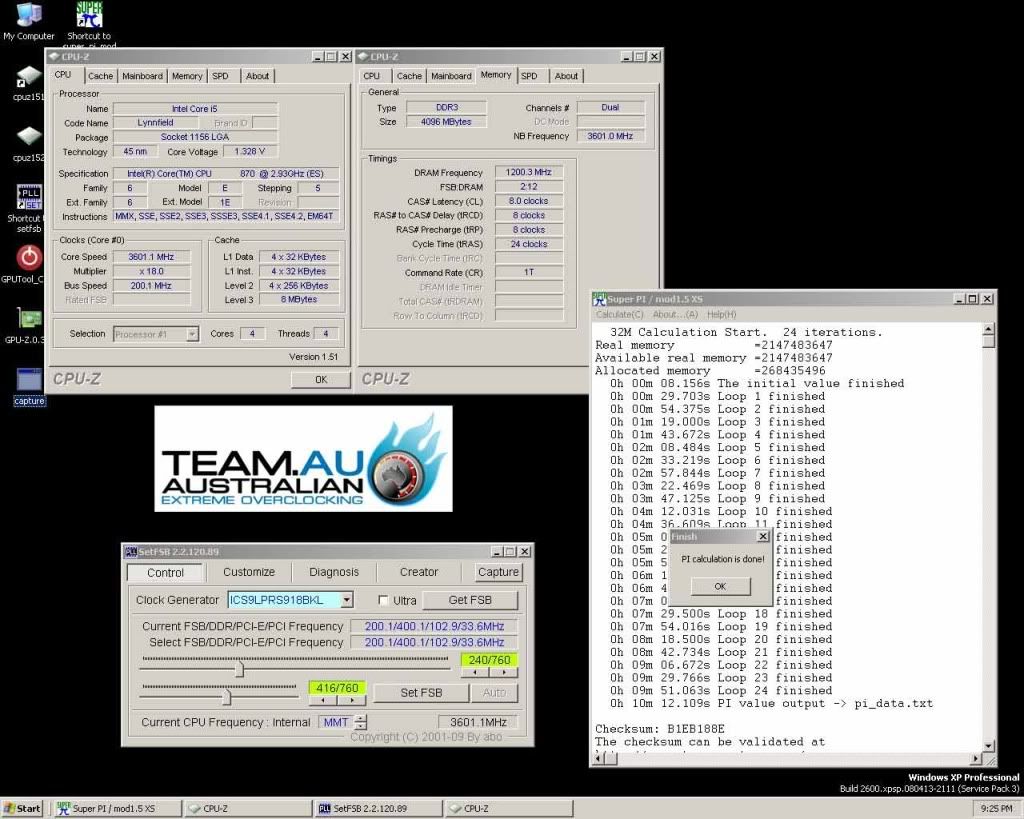Click the Windows Start button

pos(22,809)
